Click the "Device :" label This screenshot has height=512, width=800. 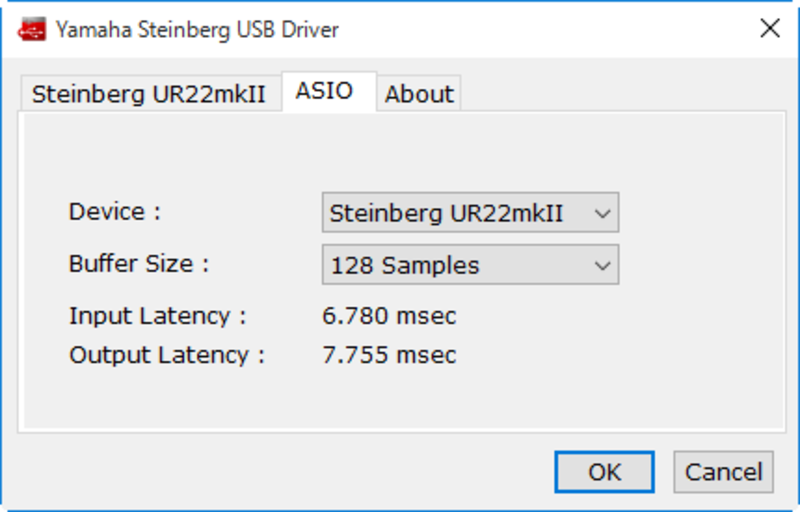(115, 211)
